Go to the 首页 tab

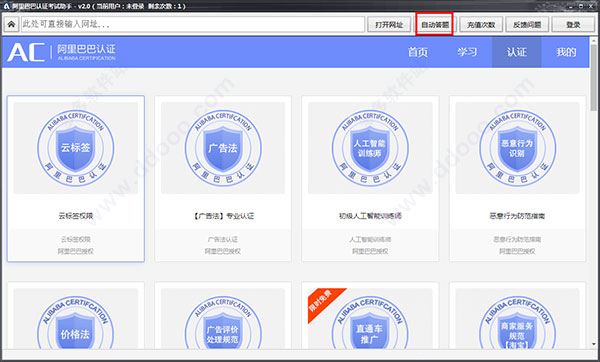coord(417,52)
